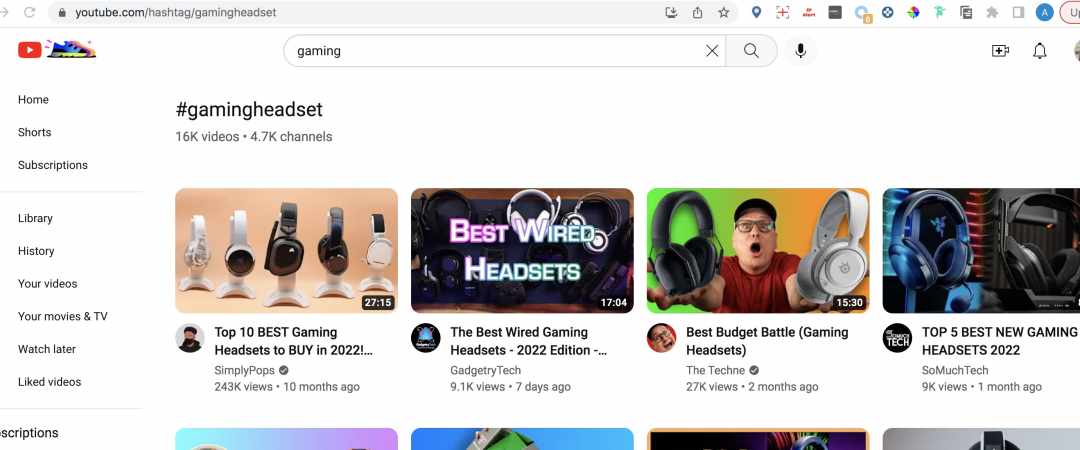Open the Create video camera icon

click(1000, 51)
